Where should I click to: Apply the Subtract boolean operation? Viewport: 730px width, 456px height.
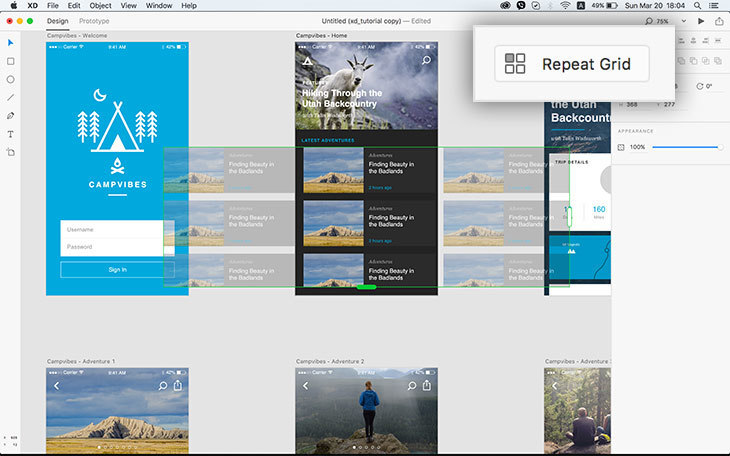[x=693, y=61]
